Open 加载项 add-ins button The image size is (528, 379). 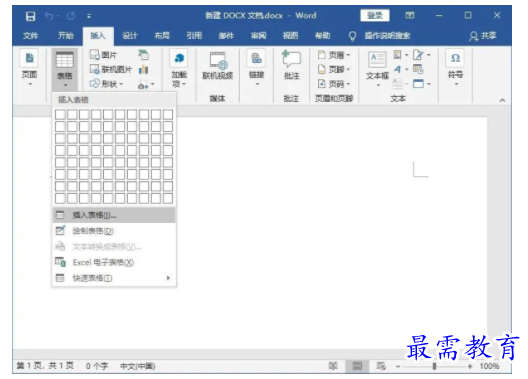click(179, 69)
